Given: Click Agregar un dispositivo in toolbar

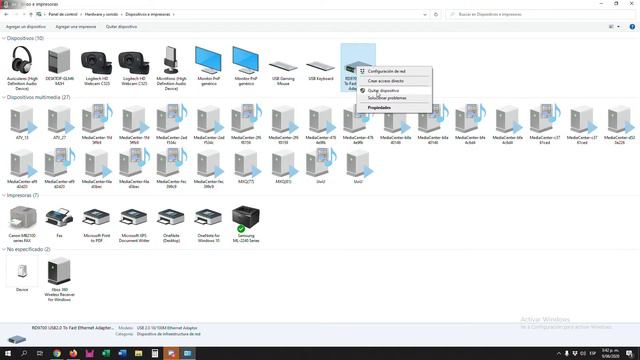Looking at the screenshot, I should [x=26, y=27].
